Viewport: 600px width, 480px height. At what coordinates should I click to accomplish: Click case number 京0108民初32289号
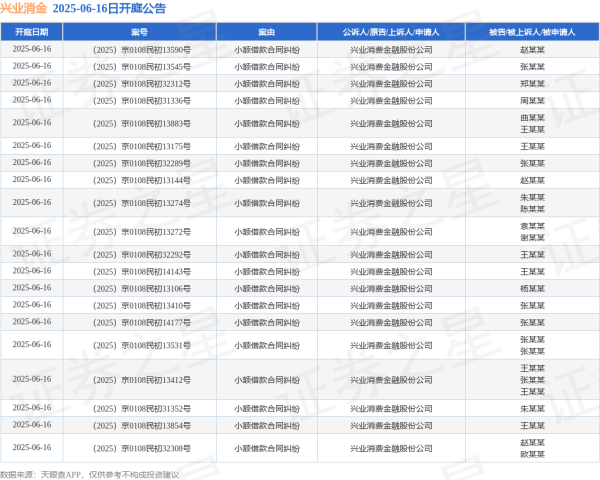156,163
